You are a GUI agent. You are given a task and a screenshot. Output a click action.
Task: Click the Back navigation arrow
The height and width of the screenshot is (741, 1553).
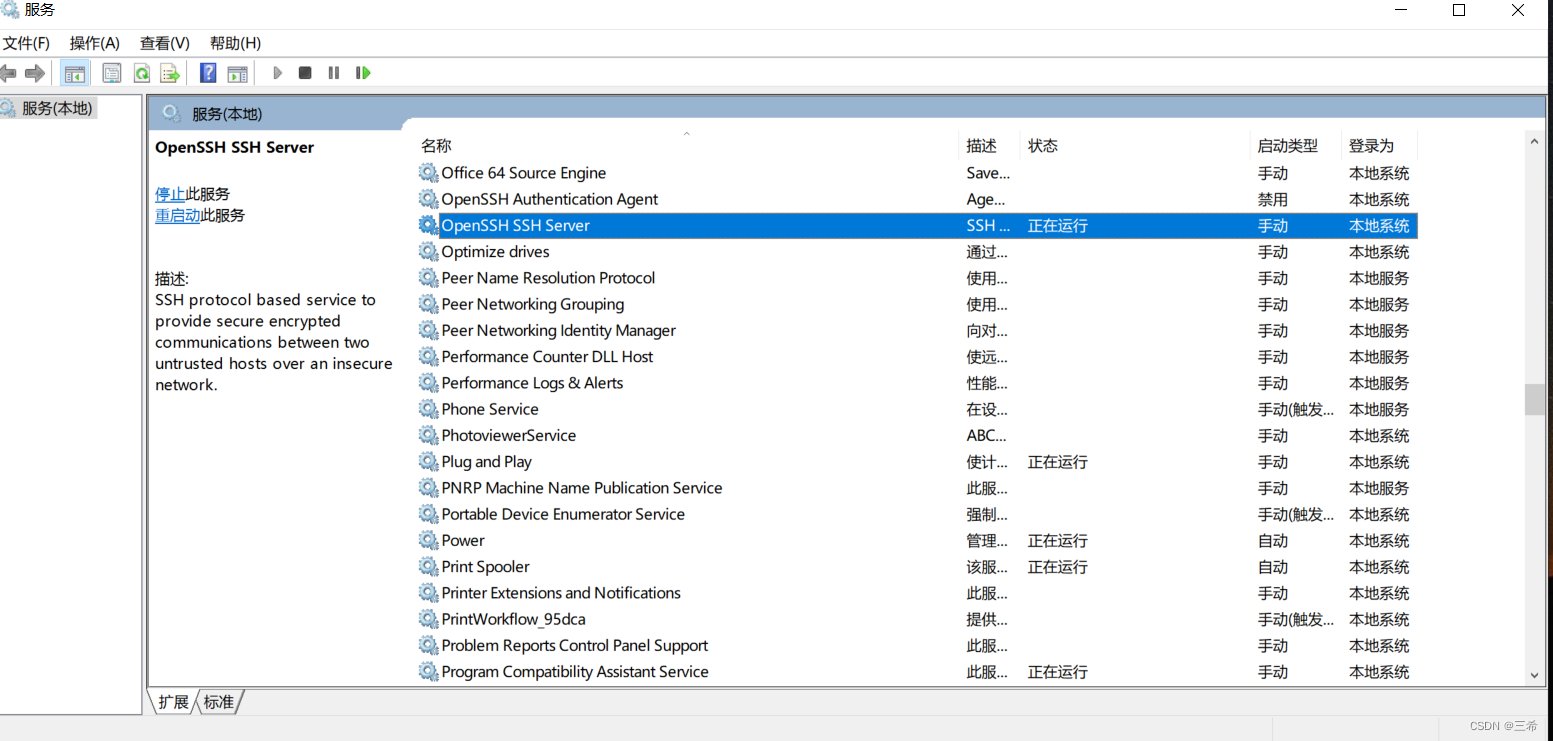(x=9, y=72)
